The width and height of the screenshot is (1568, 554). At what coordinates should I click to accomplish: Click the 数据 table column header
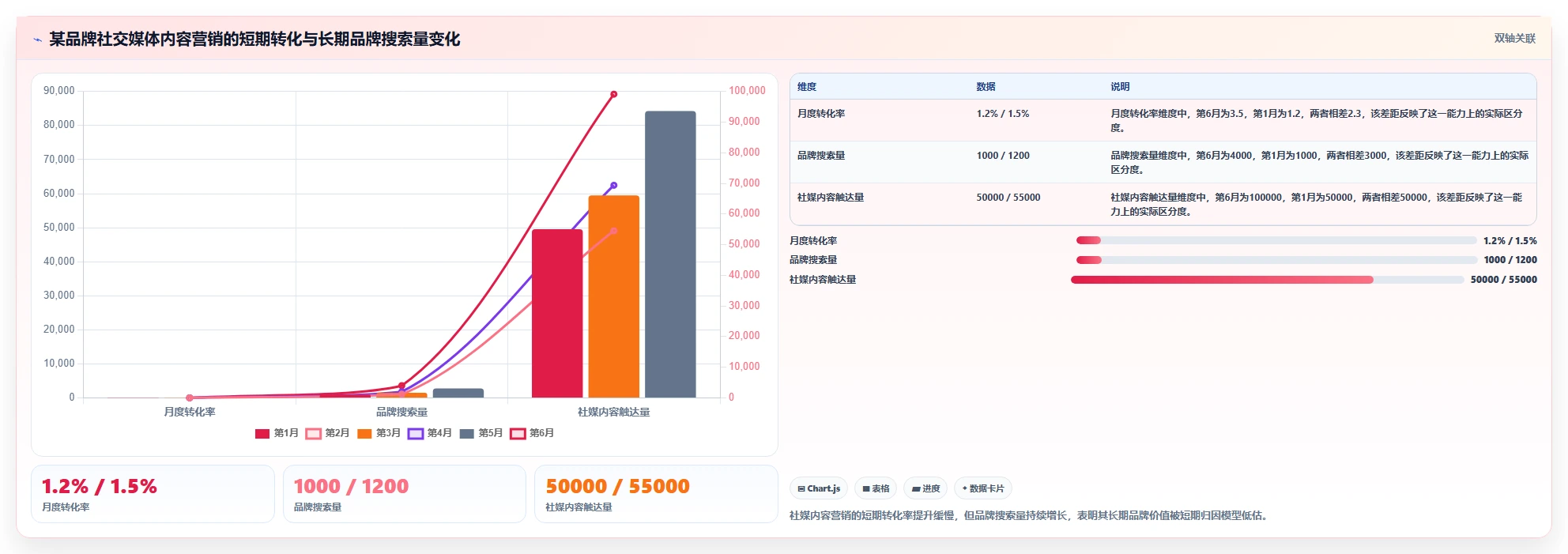tap(986, 87)
